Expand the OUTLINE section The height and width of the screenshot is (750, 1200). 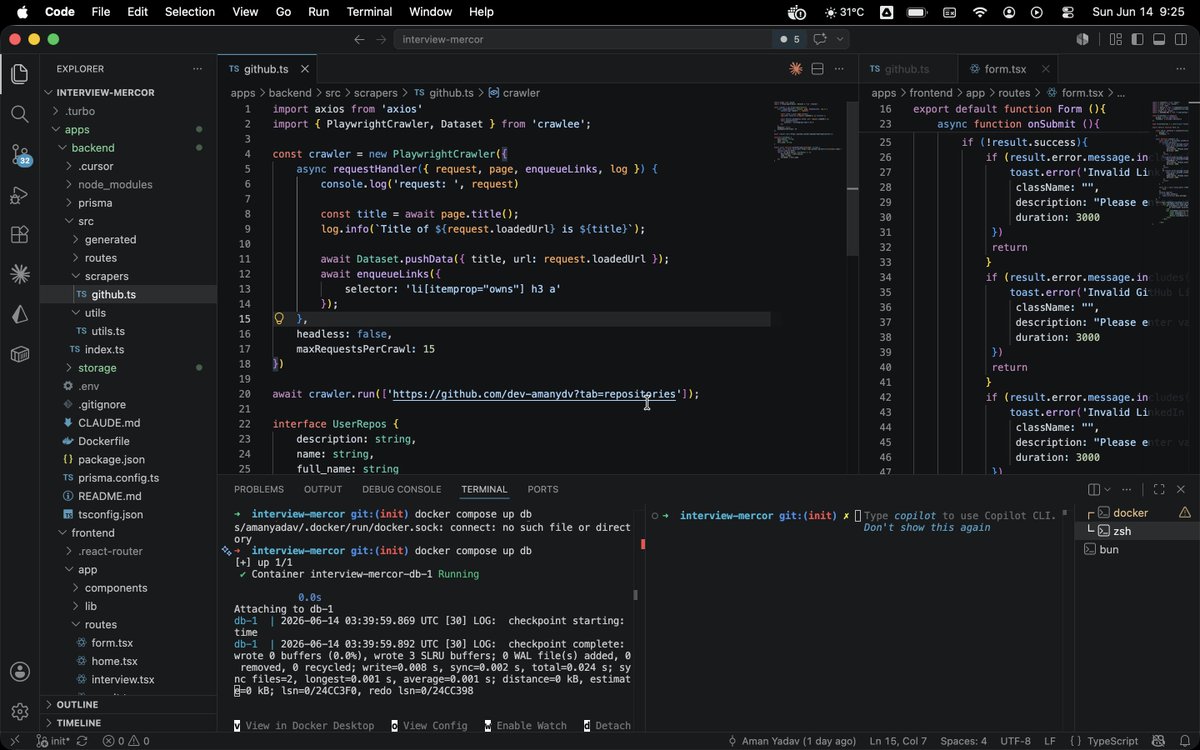128,704
